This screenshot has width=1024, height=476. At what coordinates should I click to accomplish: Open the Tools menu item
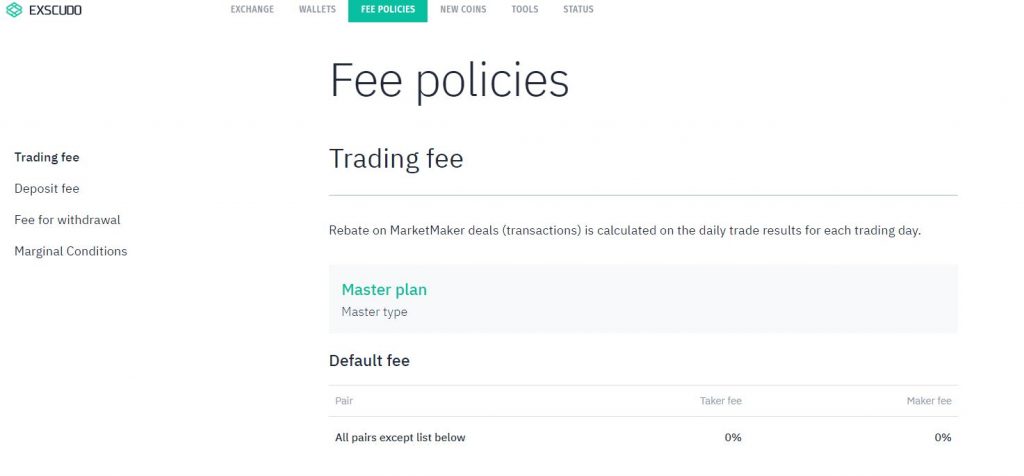coord(525,10)
